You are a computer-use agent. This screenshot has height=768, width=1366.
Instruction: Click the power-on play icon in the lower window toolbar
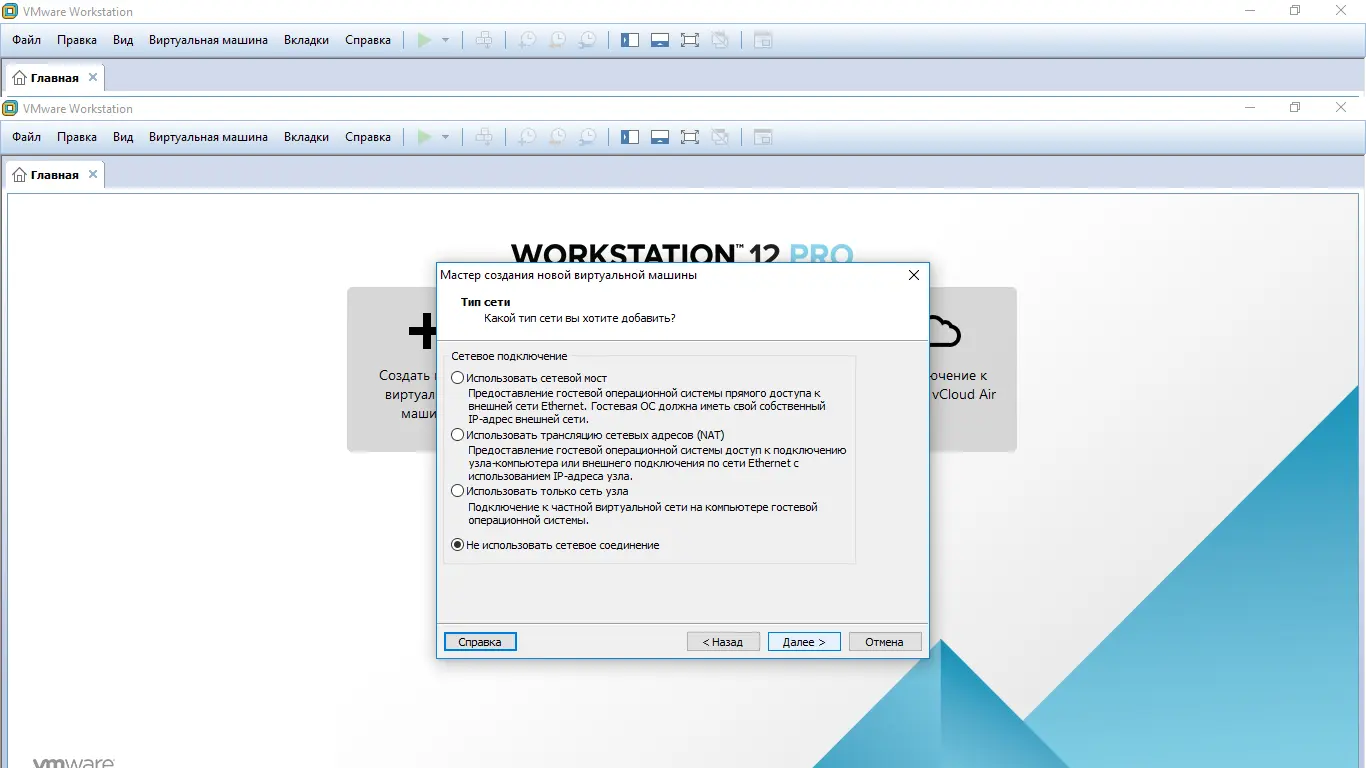click(424, 137)
